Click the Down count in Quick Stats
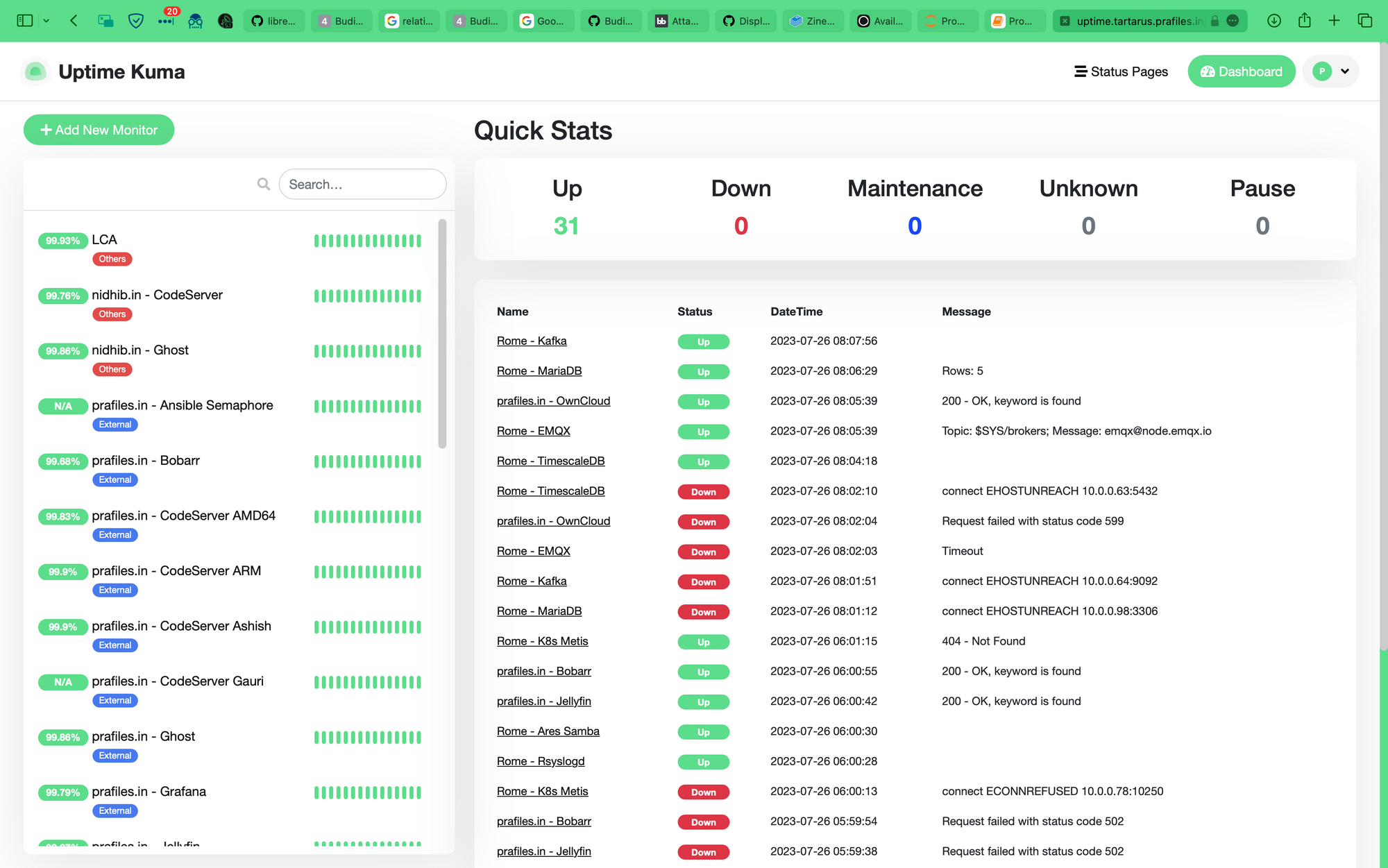The width and height of the screenshot is (1388, 868). [x=740, y=225]
